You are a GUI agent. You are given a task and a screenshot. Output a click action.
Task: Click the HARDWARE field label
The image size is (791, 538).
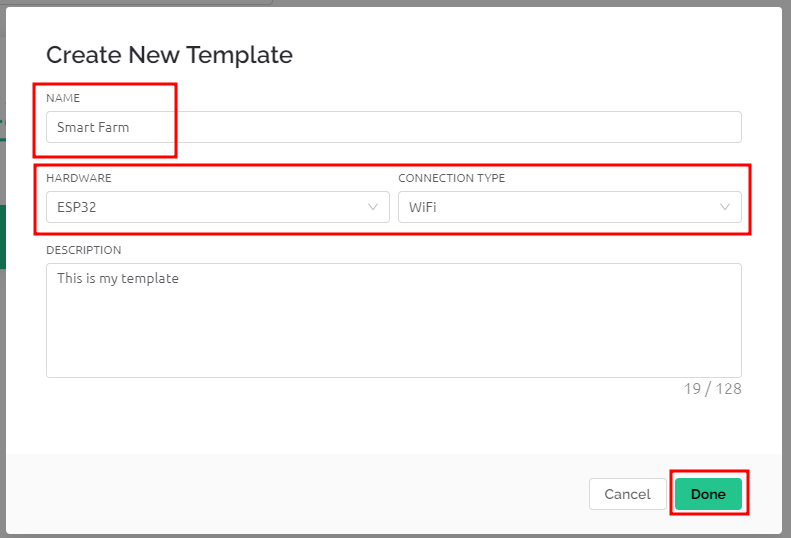[x=79, y=178]
